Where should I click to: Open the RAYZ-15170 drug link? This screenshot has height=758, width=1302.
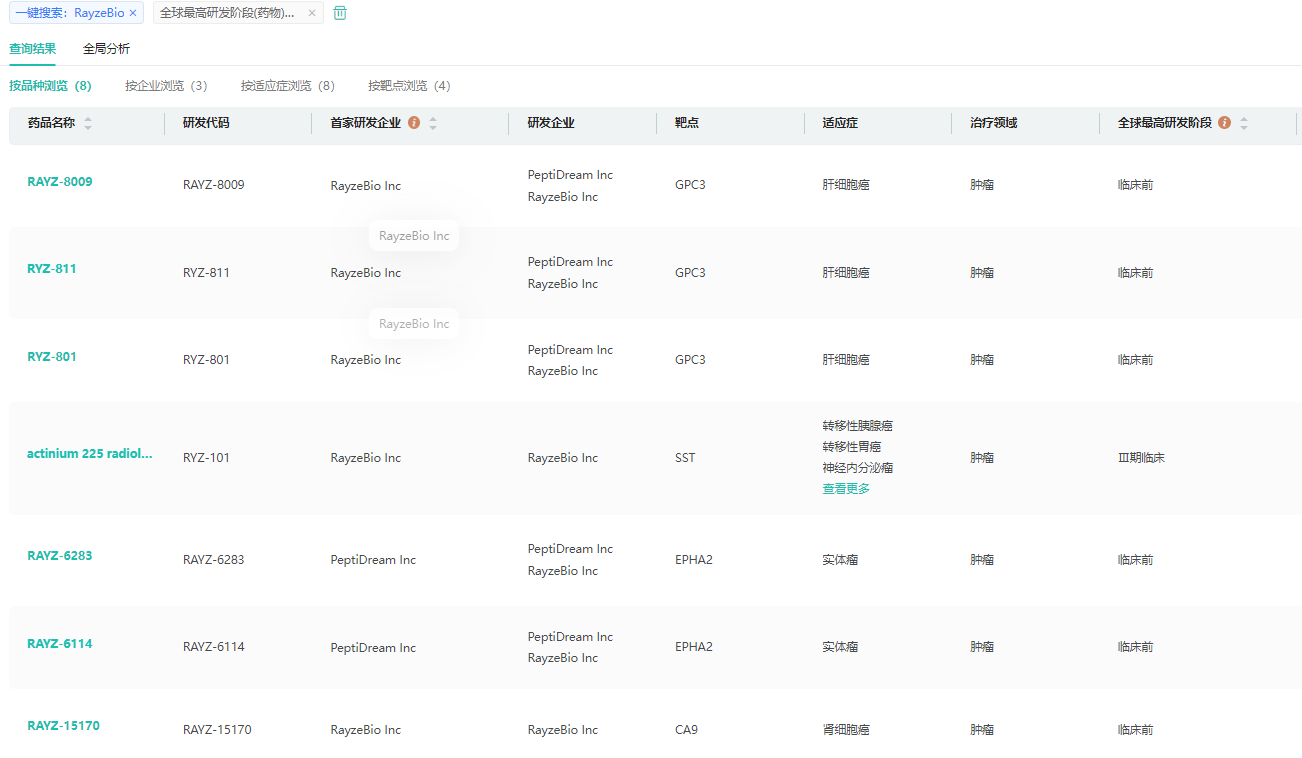click(63, 726)
